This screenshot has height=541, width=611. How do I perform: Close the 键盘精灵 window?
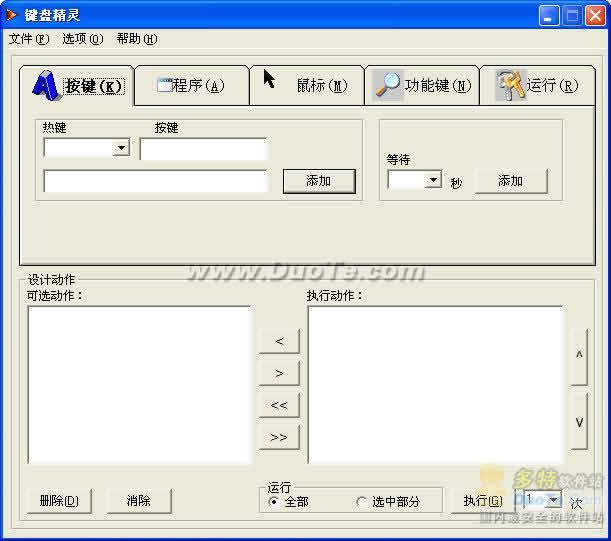tap(595, 16)
